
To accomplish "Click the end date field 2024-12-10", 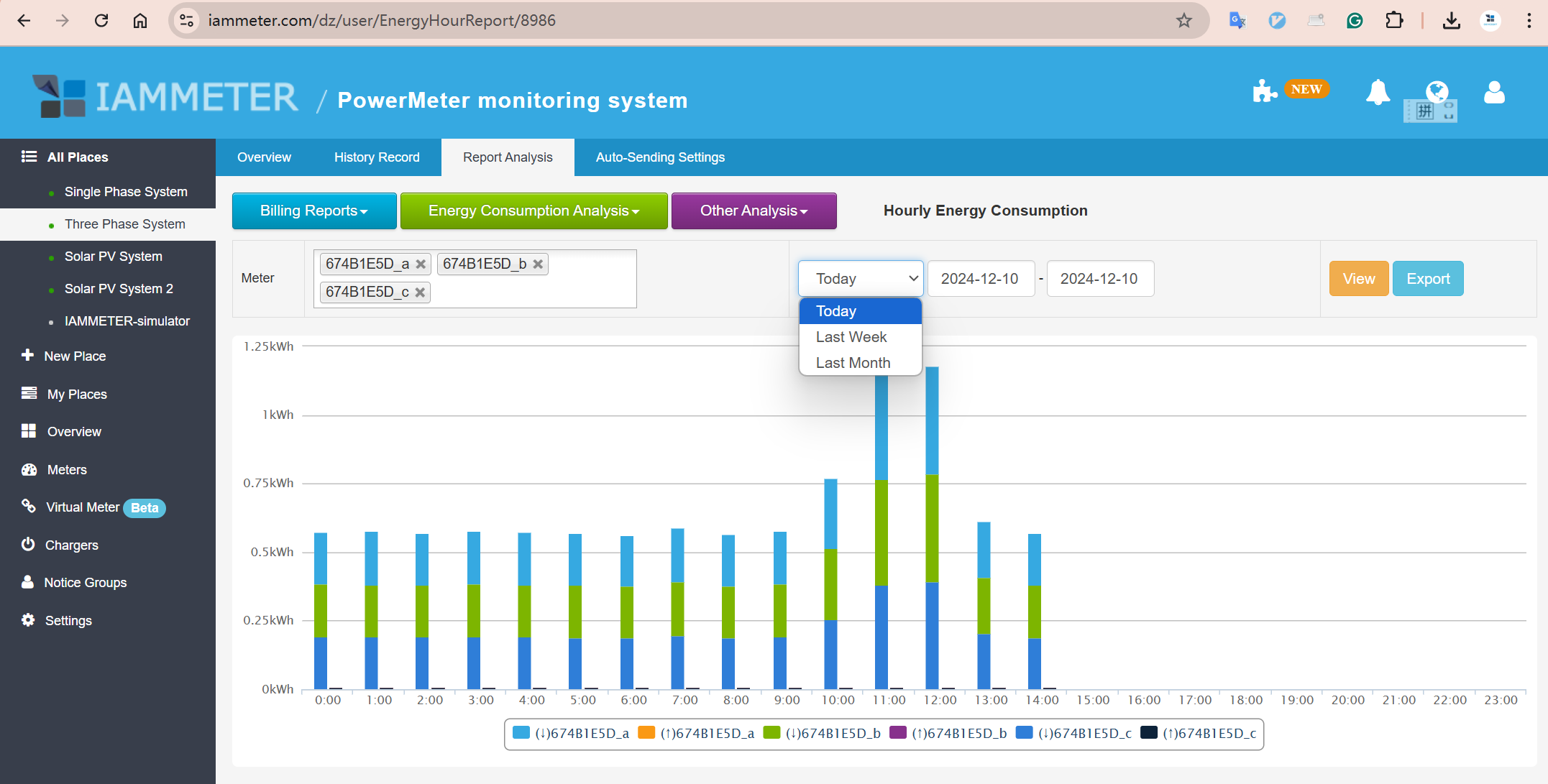I will 1100,279.
